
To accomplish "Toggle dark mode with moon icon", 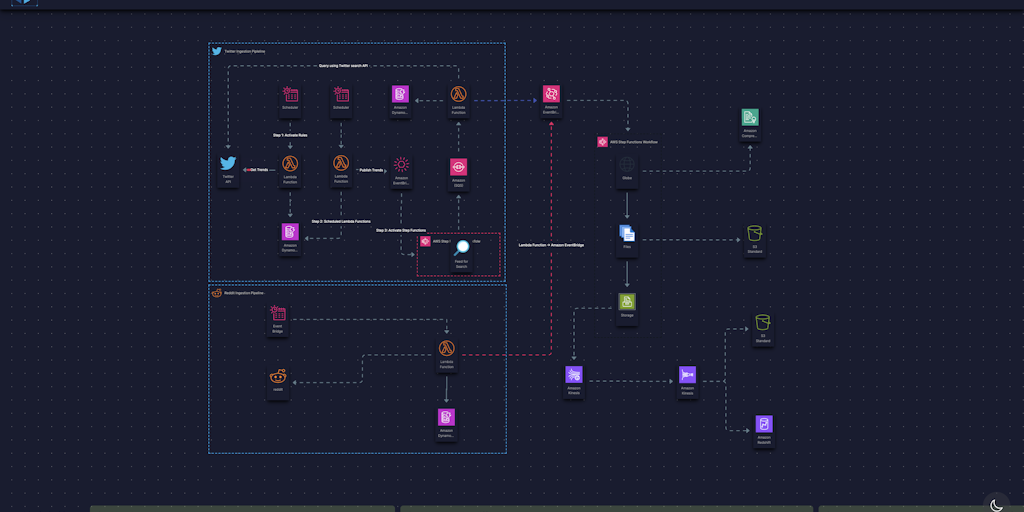I will click(996, 503).
